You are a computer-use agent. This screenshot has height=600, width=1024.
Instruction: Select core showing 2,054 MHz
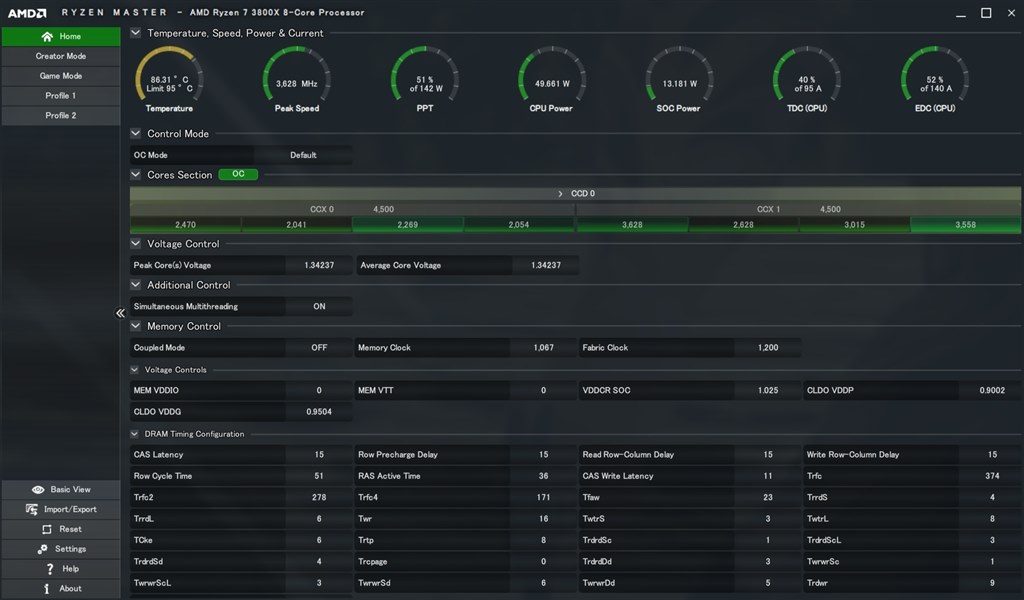pyautogui.click(x=519, y=225)
